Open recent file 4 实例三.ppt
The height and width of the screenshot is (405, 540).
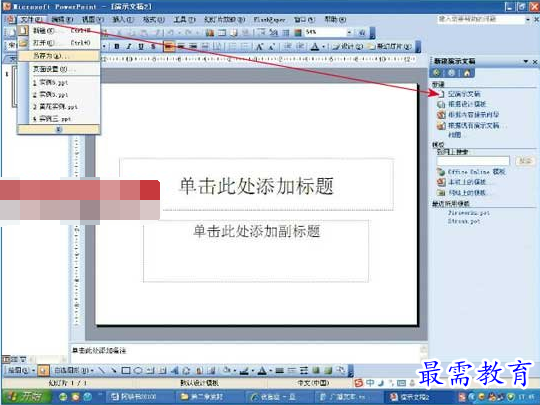pyautogui.click(x=59, y=119)
